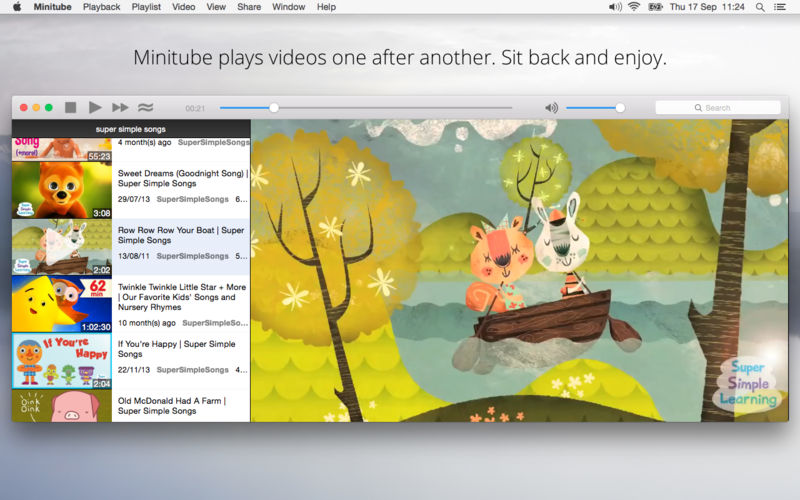This screenshot has width=800, height=500.
Task: Open the Share menu
Action: (249, 7)
